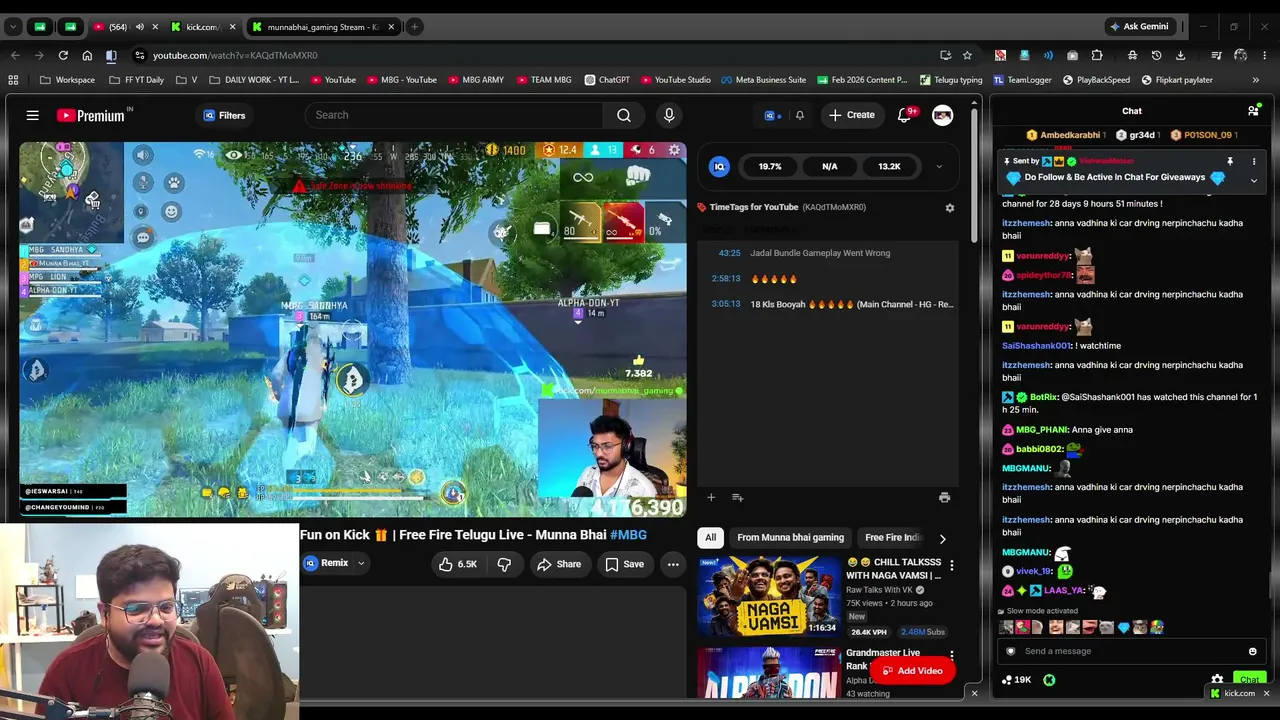Click Ask Gemini in the browser
Image resolution: width=1280 pixels, height=720 pixels.
click(x=1138, y=27)
